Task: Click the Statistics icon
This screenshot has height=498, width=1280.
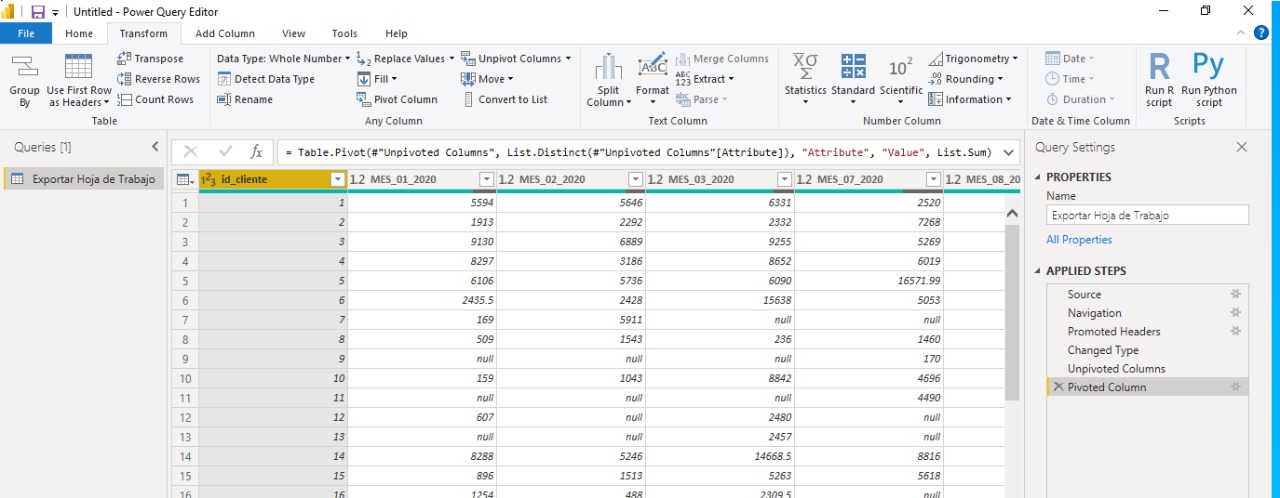Action: 805,67
